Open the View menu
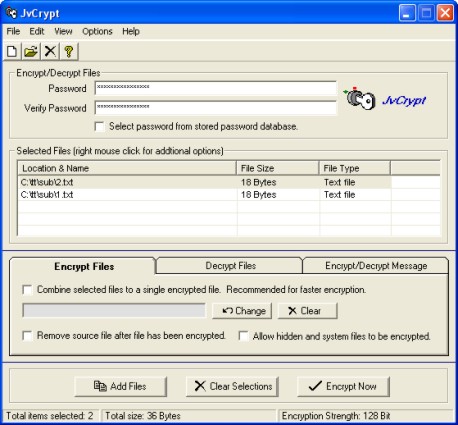 point(63,31)
